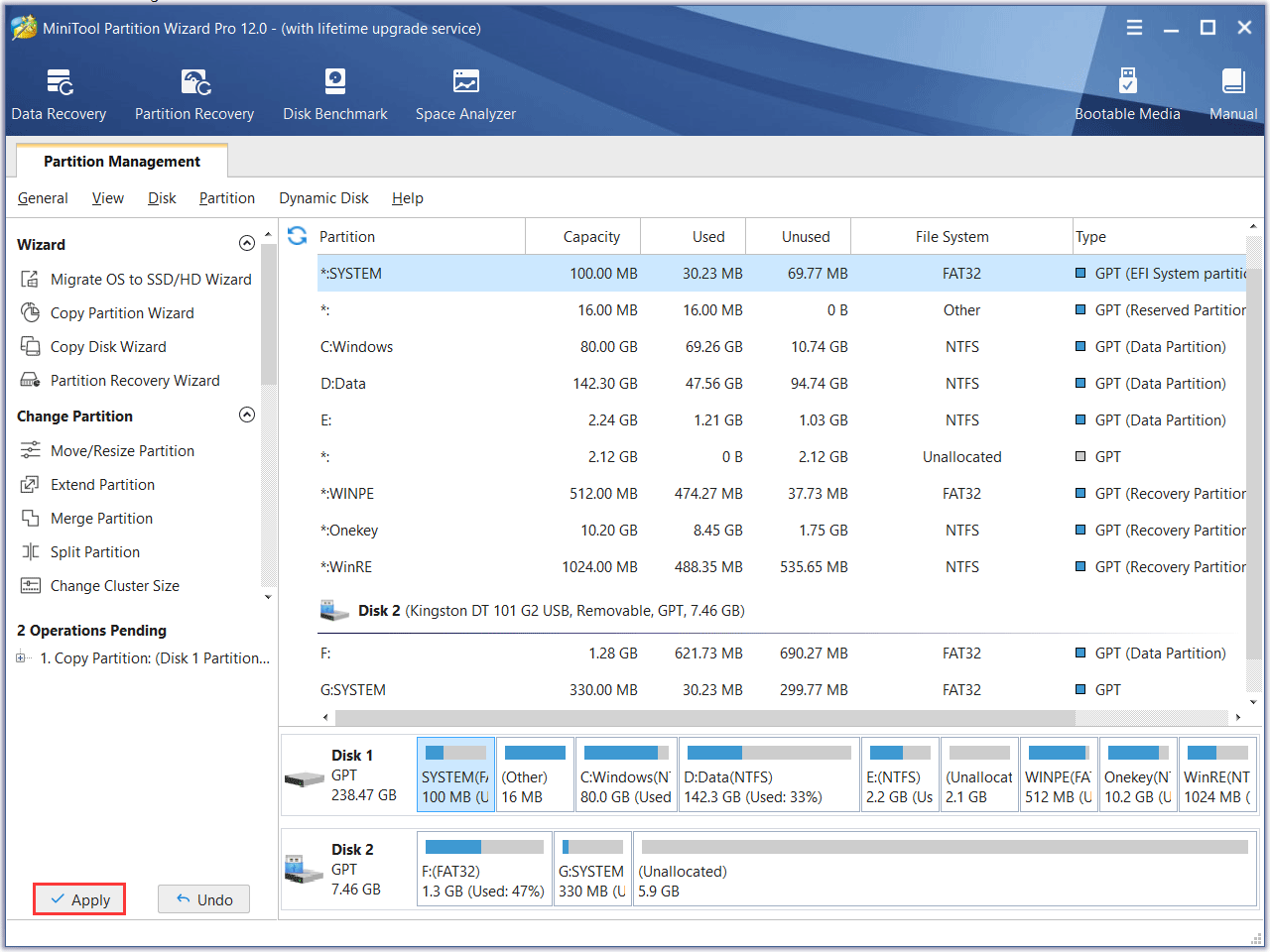Select the G:SYSTEM partition row

point(782,690)
